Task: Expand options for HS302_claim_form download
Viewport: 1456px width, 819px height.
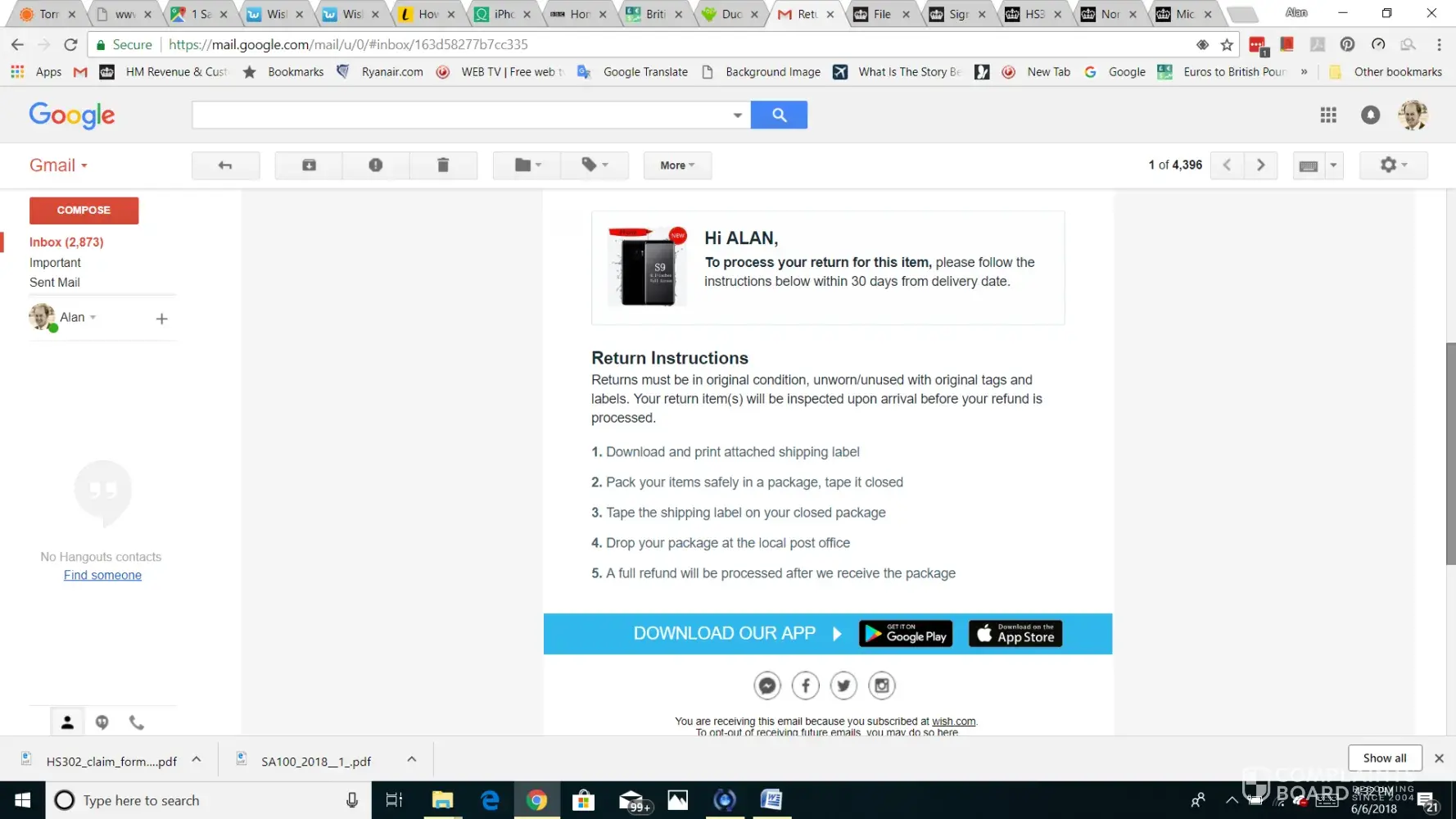Action: pos(197,760)
